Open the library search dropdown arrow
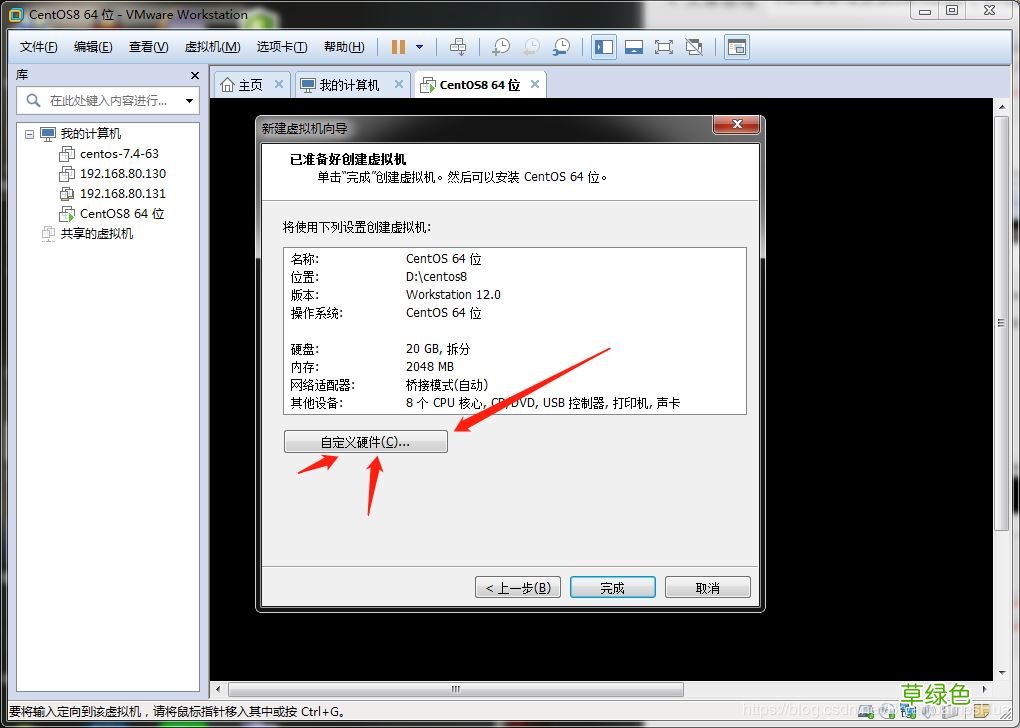This screenshot has width=1020, height=728. [x=189, y=101]
